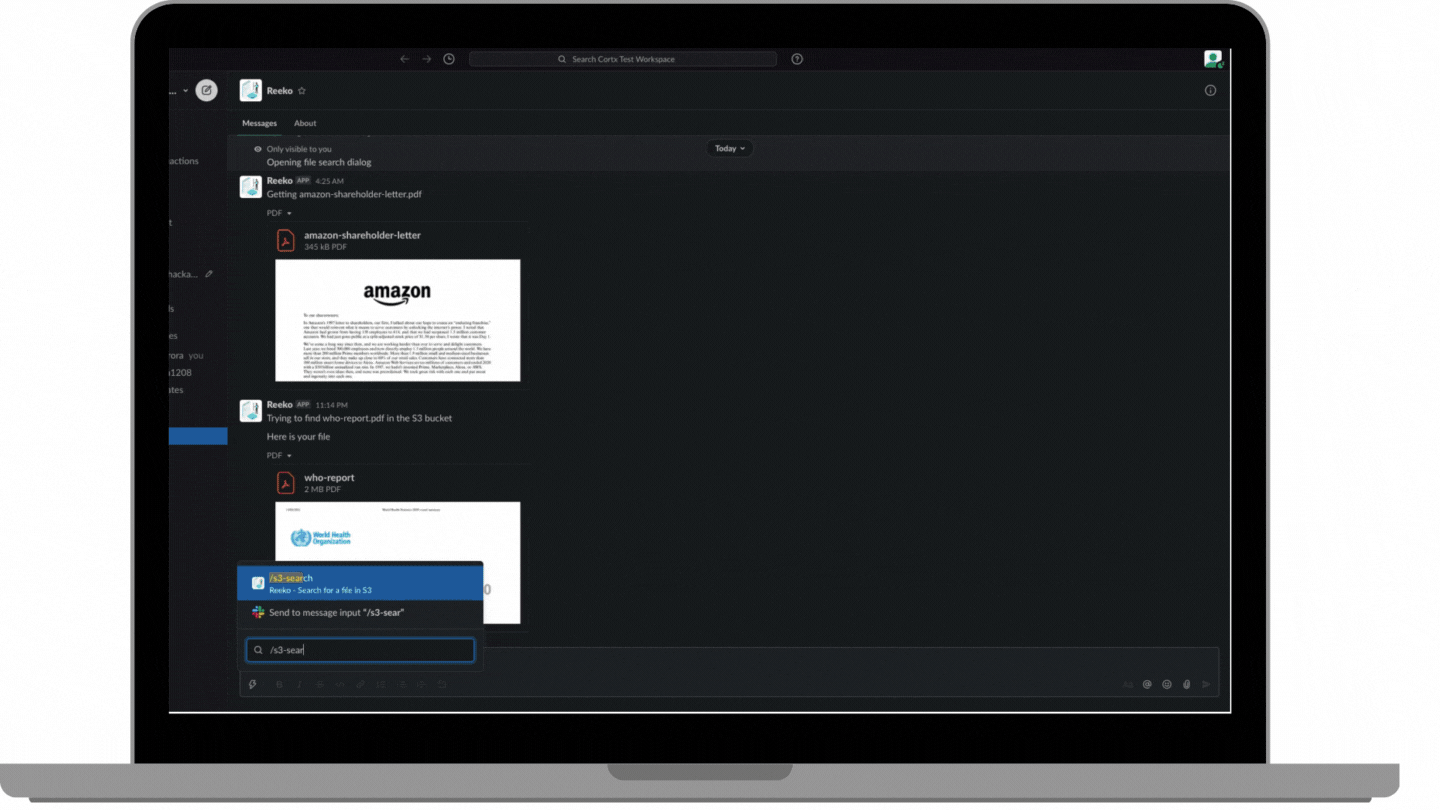Click the amazon-shareholder-letter PDF icon

[286, 240]
